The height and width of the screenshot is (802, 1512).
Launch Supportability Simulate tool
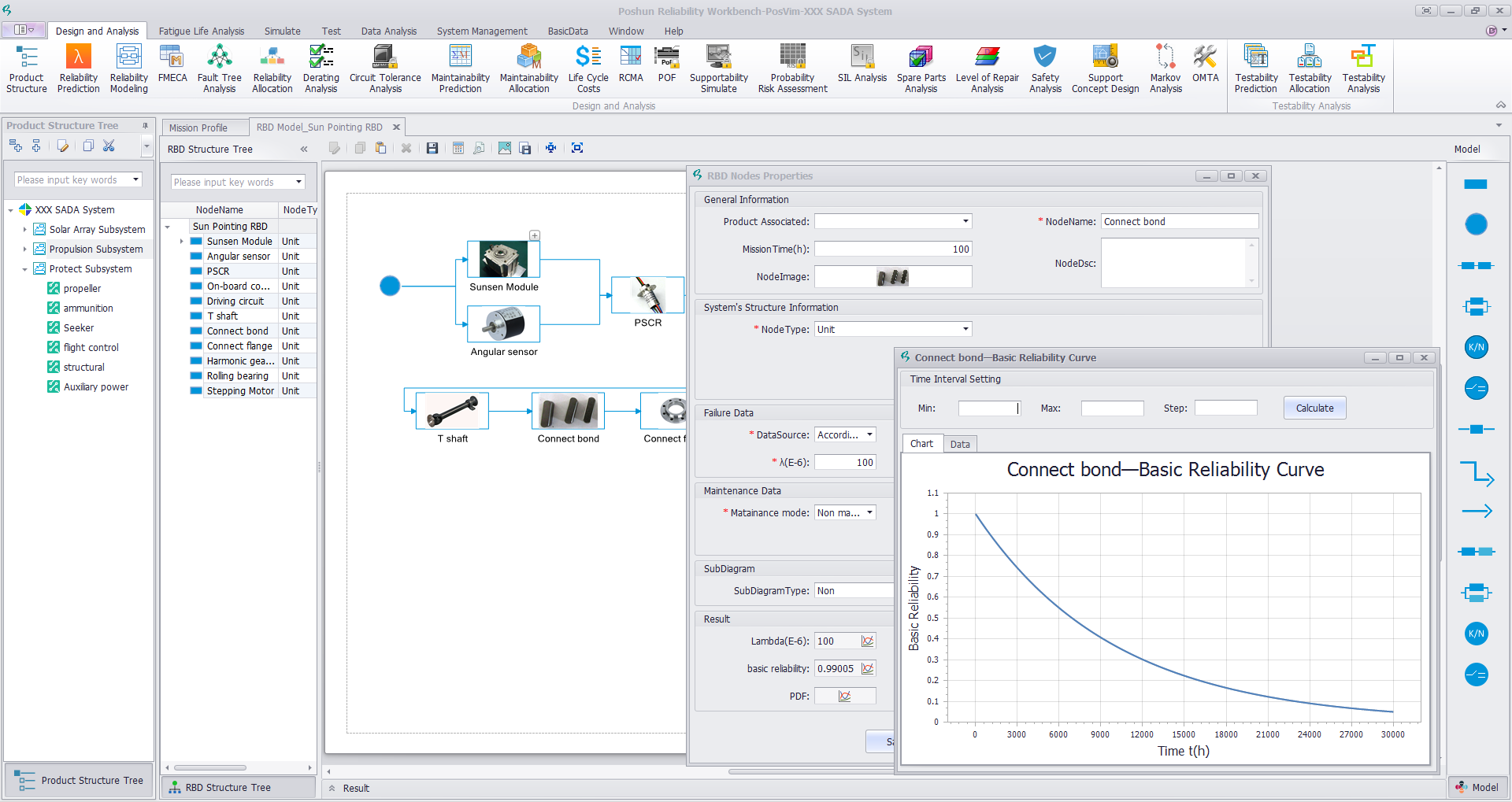[x=719, y=69]
